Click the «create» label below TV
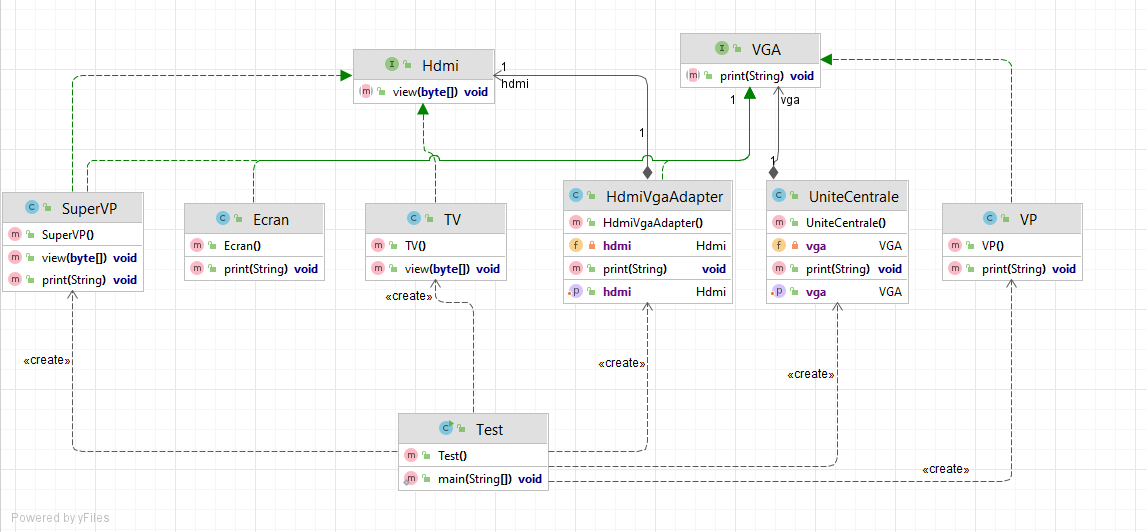This screenshot has width=1147, height=532. click(x=409, y=296)
